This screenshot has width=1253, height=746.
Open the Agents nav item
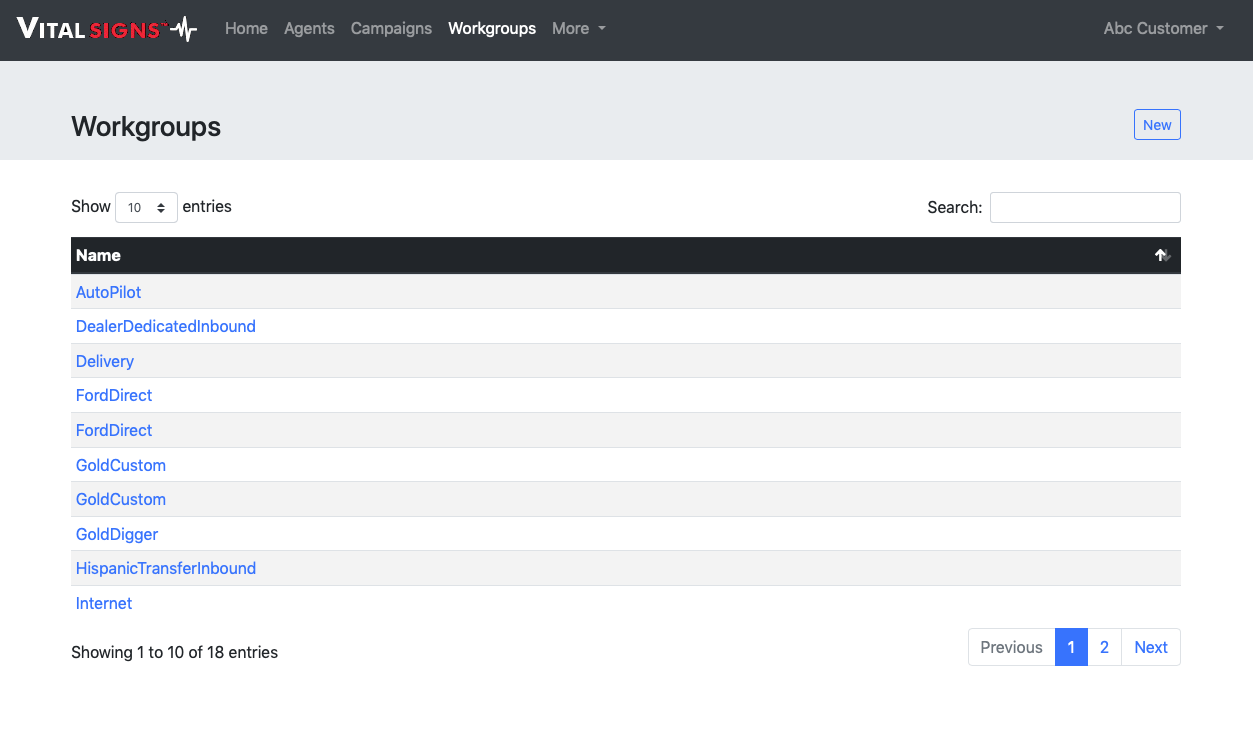pos(309,29)
